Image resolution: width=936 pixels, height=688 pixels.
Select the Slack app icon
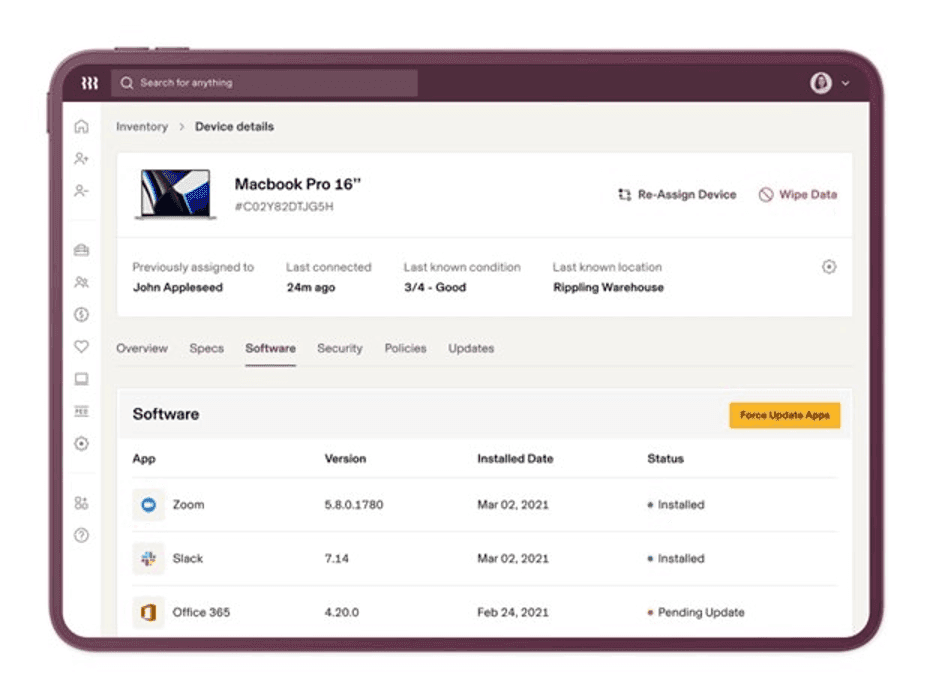pyautogui.click(x=148, y=558)
